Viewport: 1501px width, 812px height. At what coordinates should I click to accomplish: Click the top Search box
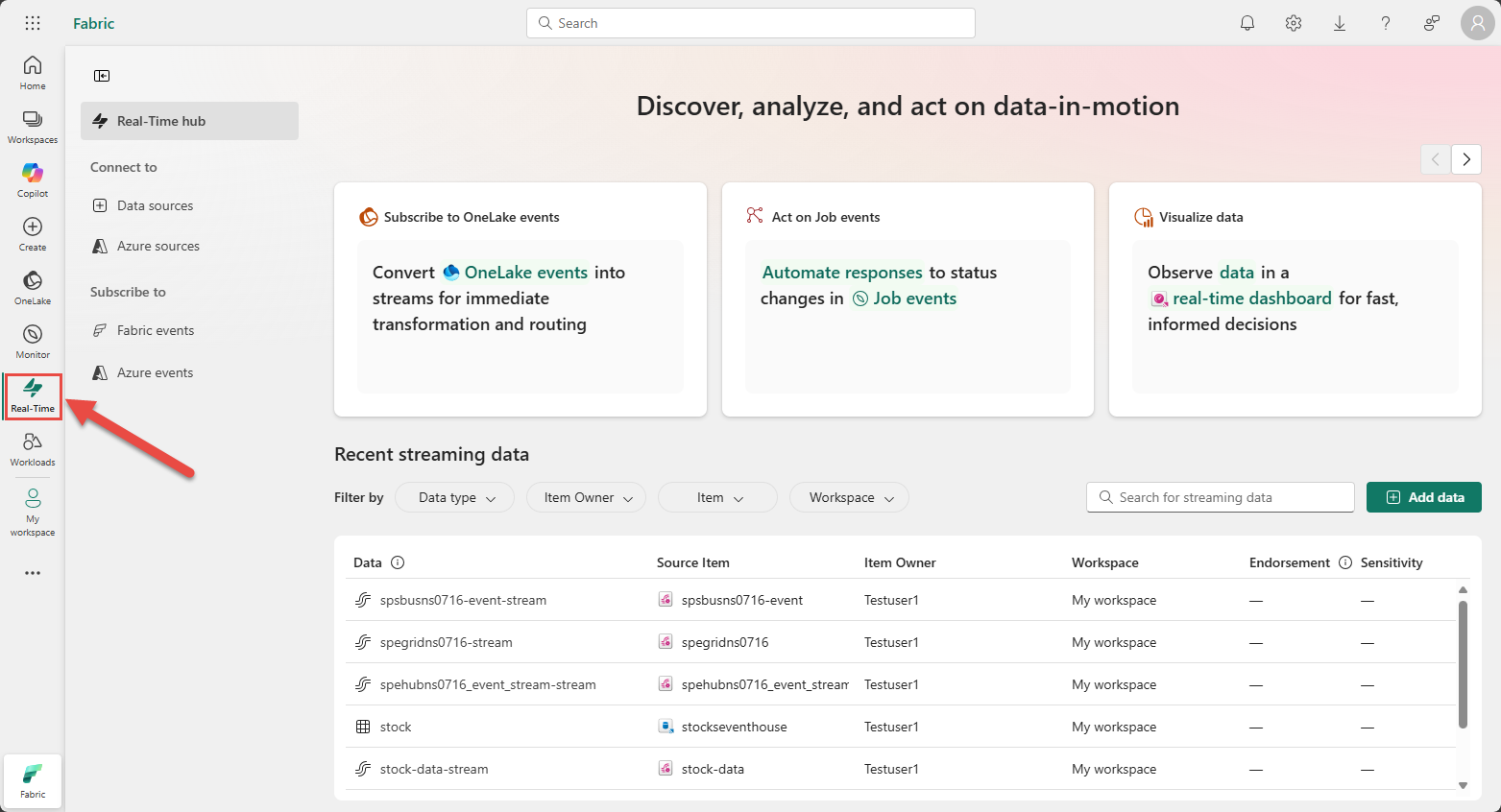click(x=751, y=23)
